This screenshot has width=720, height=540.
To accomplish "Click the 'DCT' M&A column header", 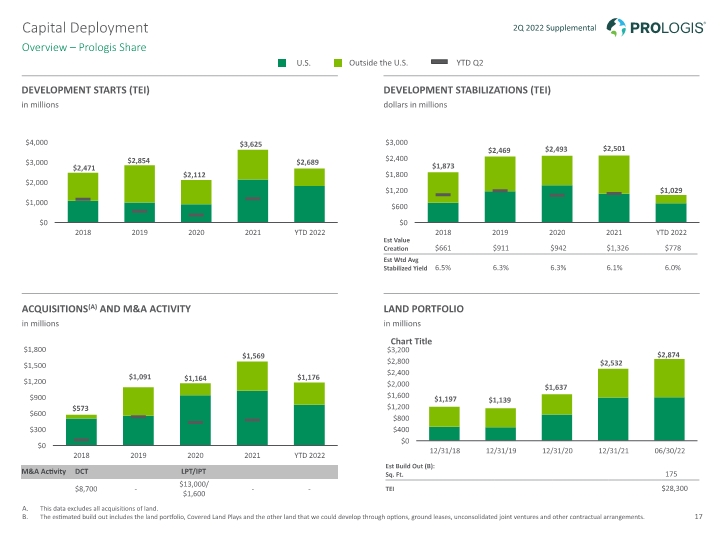I will tap(81, 472).
